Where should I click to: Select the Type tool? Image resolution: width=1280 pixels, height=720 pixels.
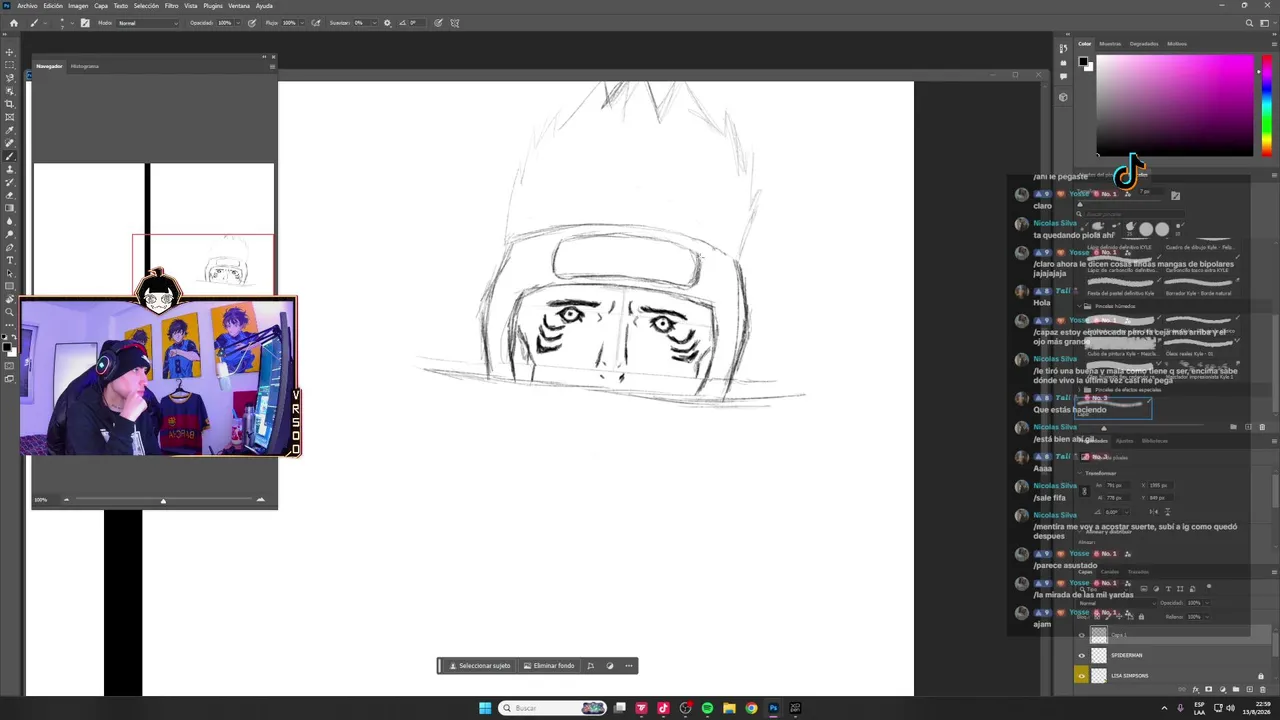click(10, 260)
